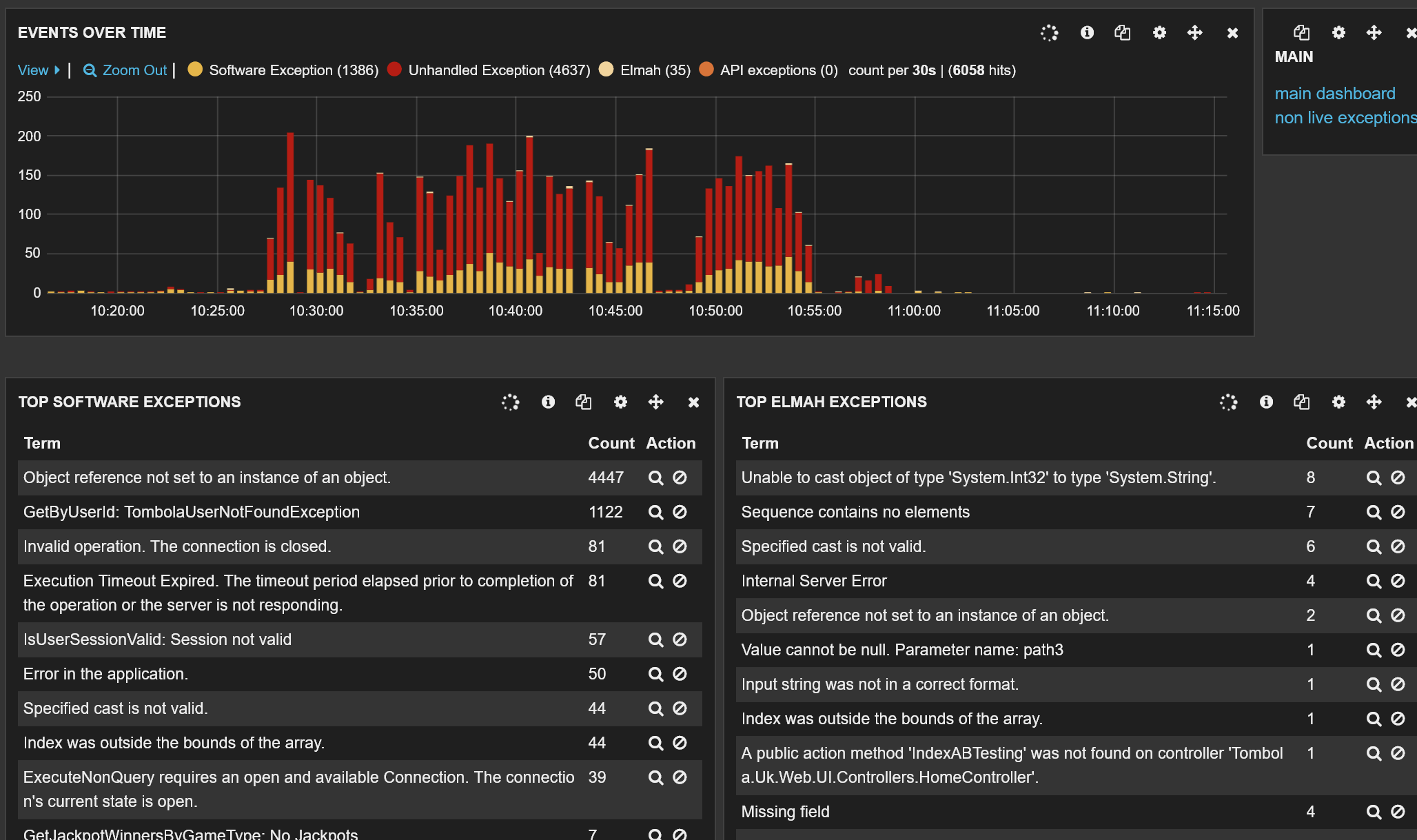The height and width of the screenshot is (840, 1417).
Task: Toggle the Elmah legend dot
Action: coord(606,70)
